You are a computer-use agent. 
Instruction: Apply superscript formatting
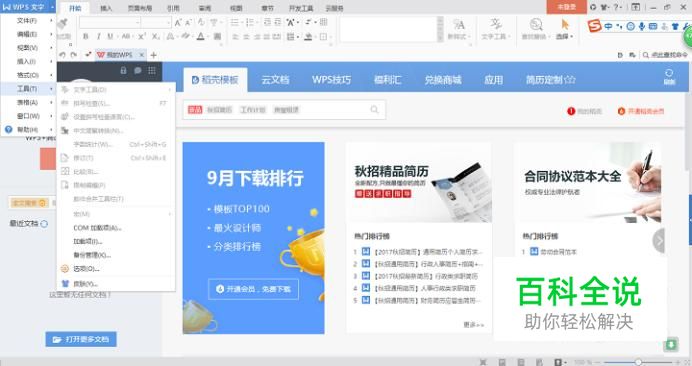[x=142, y=37]
